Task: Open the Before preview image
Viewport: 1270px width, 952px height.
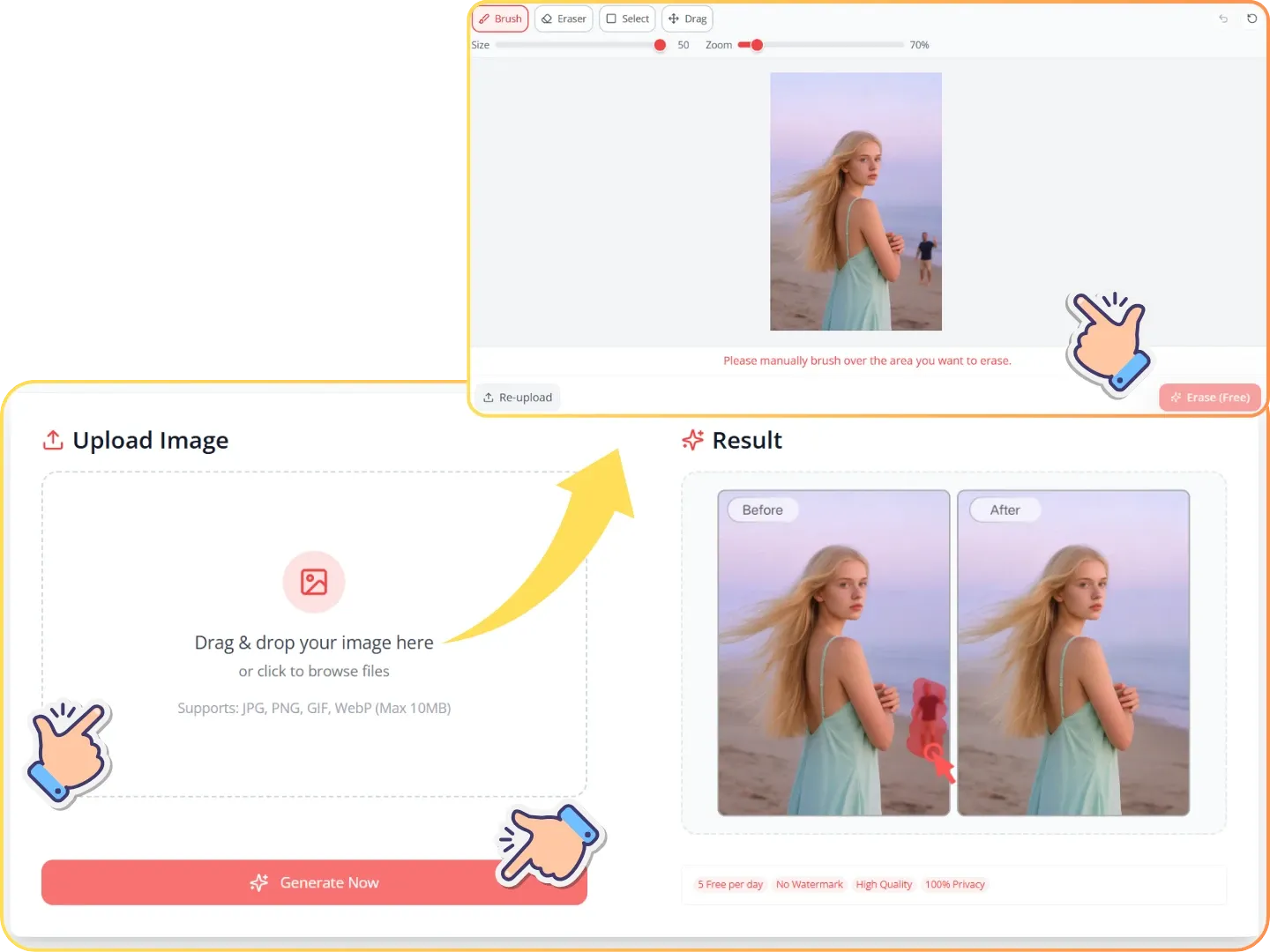Action: click(x=833, y=652)
